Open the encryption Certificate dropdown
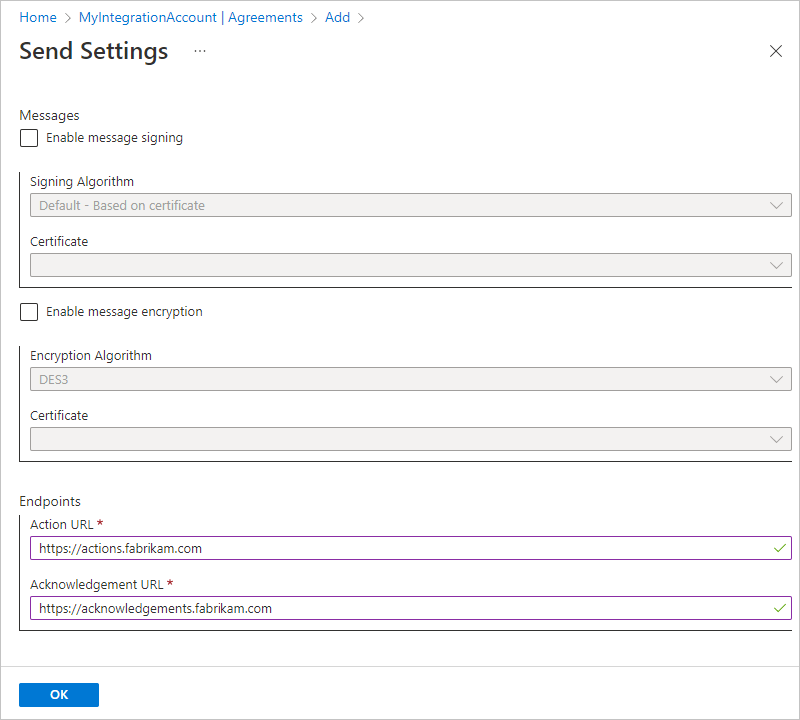The width and height of the screenshot is (800, 720). [410, 439]
